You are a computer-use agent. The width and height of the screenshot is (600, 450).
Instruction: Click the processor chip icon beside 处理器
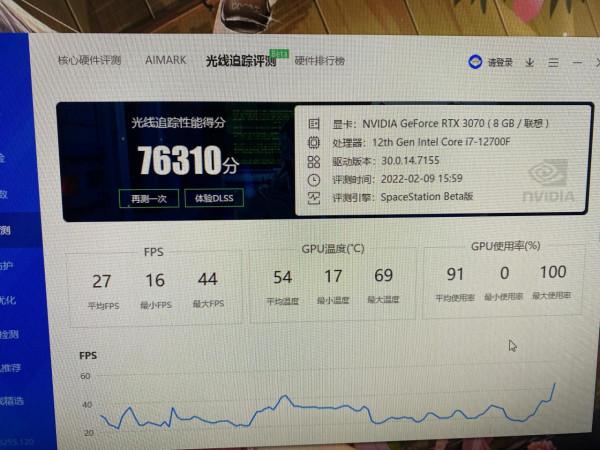coord(314,142)
